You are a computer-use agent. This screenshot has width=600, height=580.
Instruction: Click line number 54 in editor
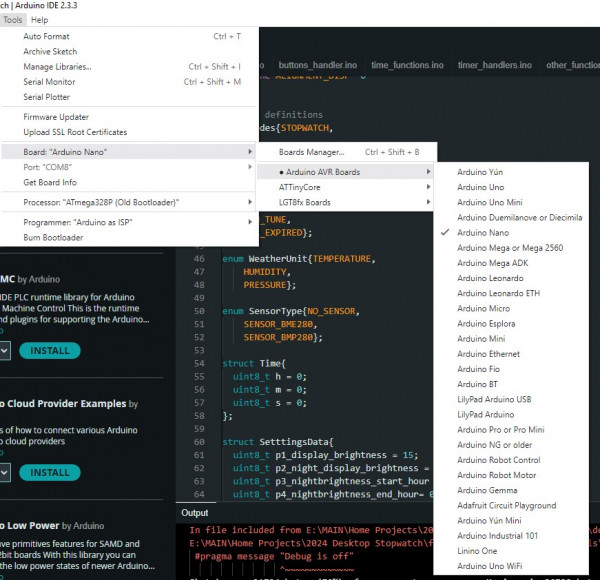click(199, 363)
